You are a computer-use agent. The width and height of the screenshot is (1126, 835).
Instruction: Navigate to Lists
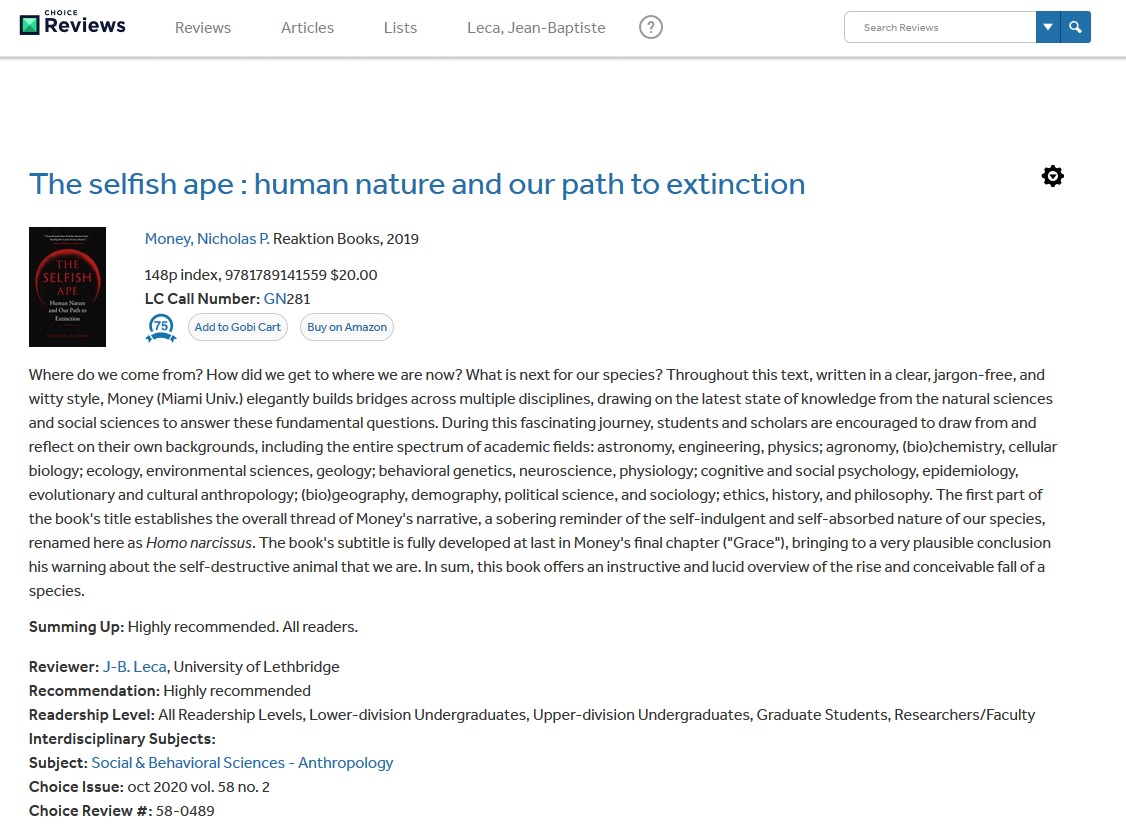pyautogui.click(x=400, y=28)
